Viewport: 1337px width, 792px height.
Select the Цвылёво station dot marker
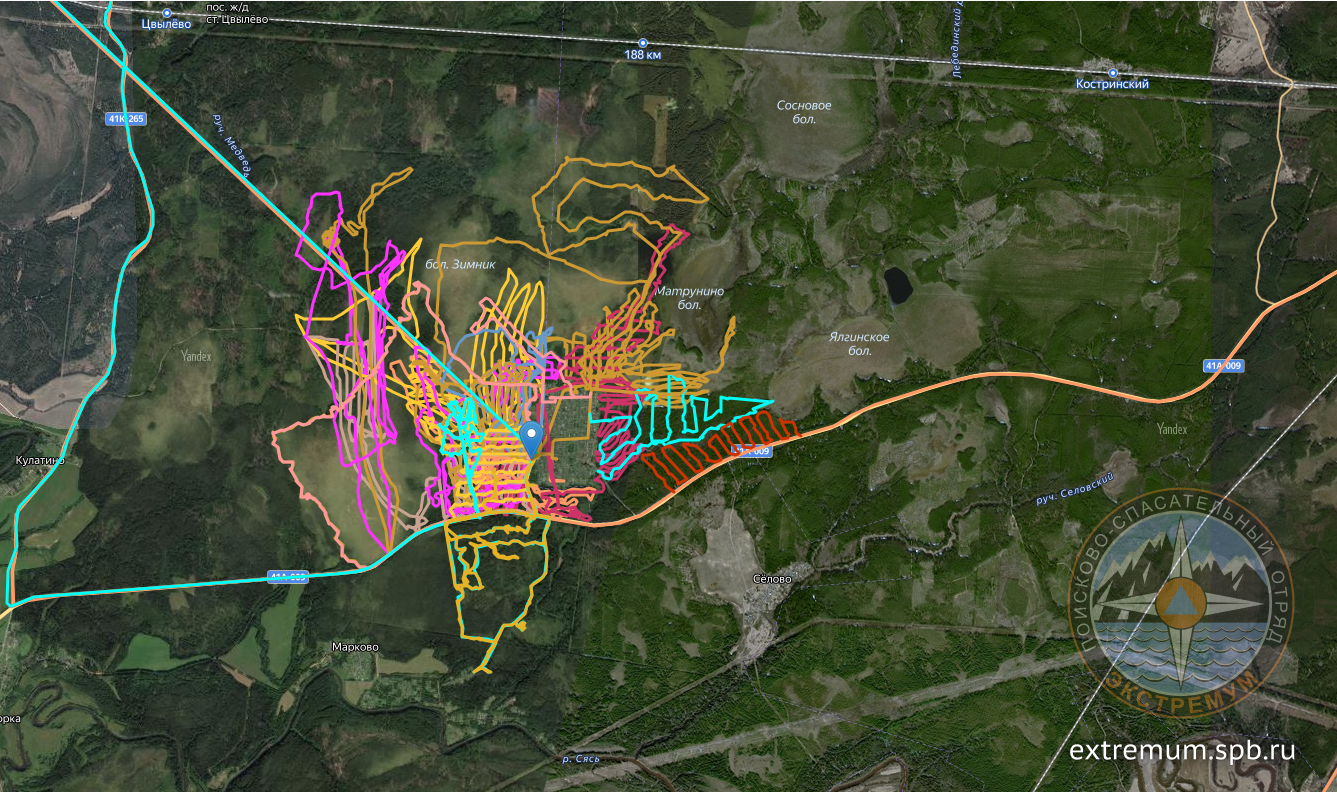click(x=167, y=13)
